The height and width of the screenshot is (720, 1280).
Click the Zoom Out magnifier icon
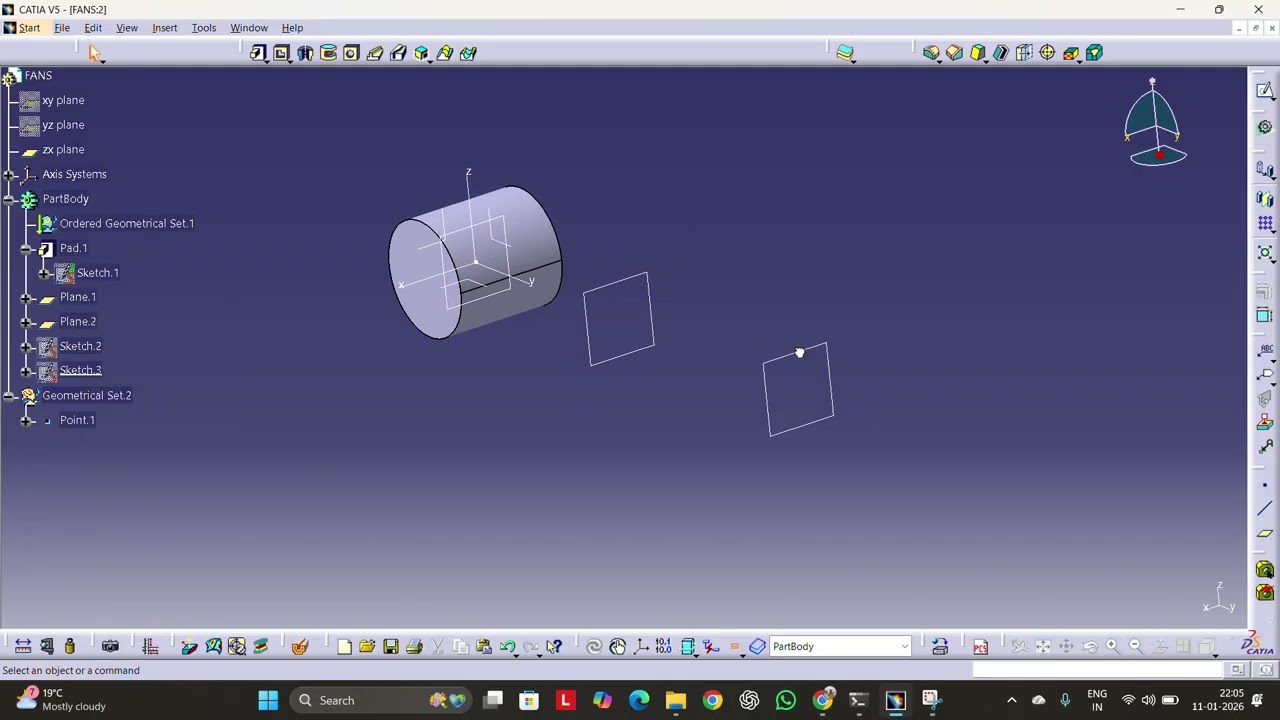tap(1135, 646)
